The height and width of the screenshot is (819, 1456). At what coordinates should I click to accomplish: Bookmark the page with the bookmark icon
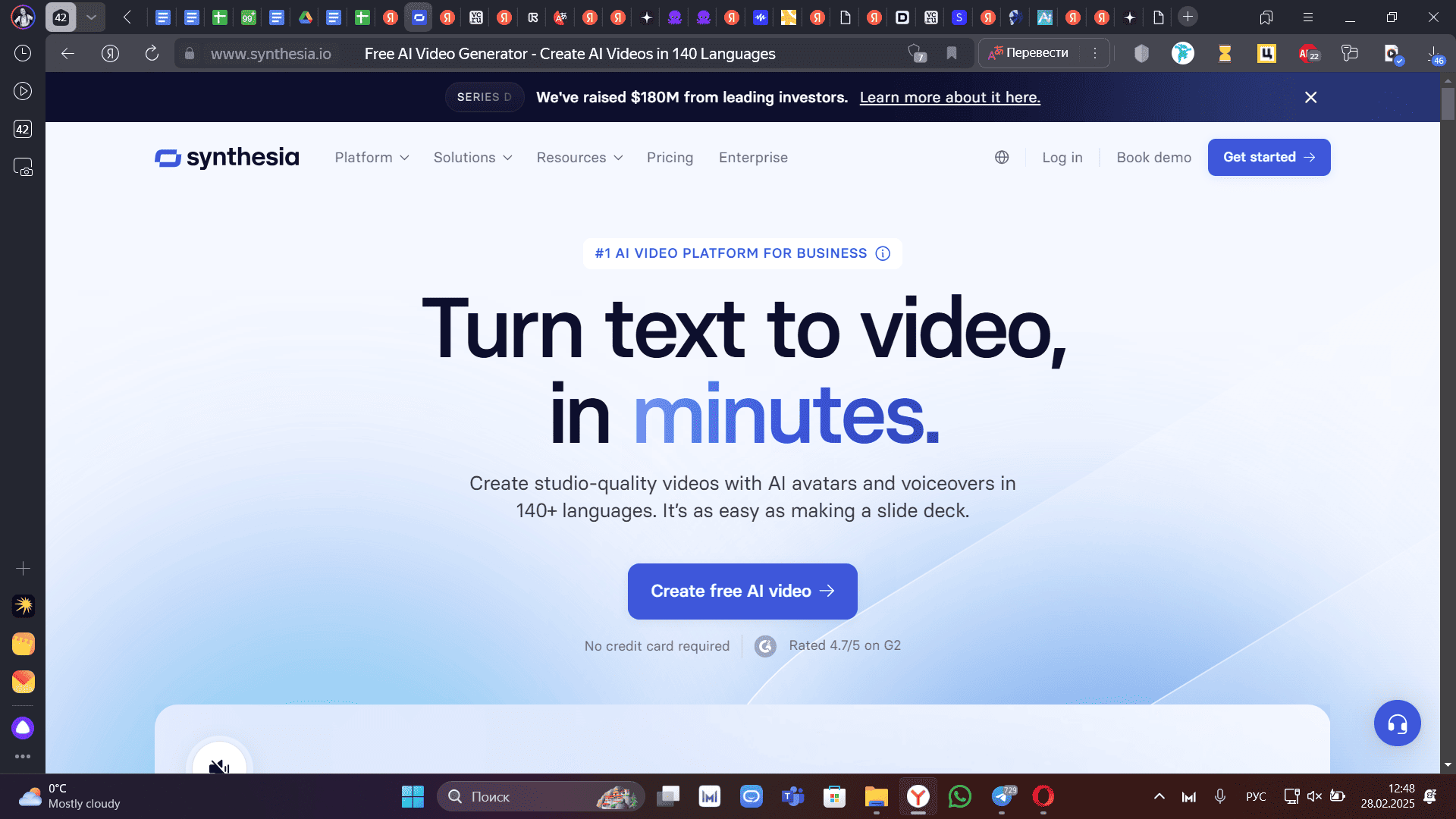(952, 53)
